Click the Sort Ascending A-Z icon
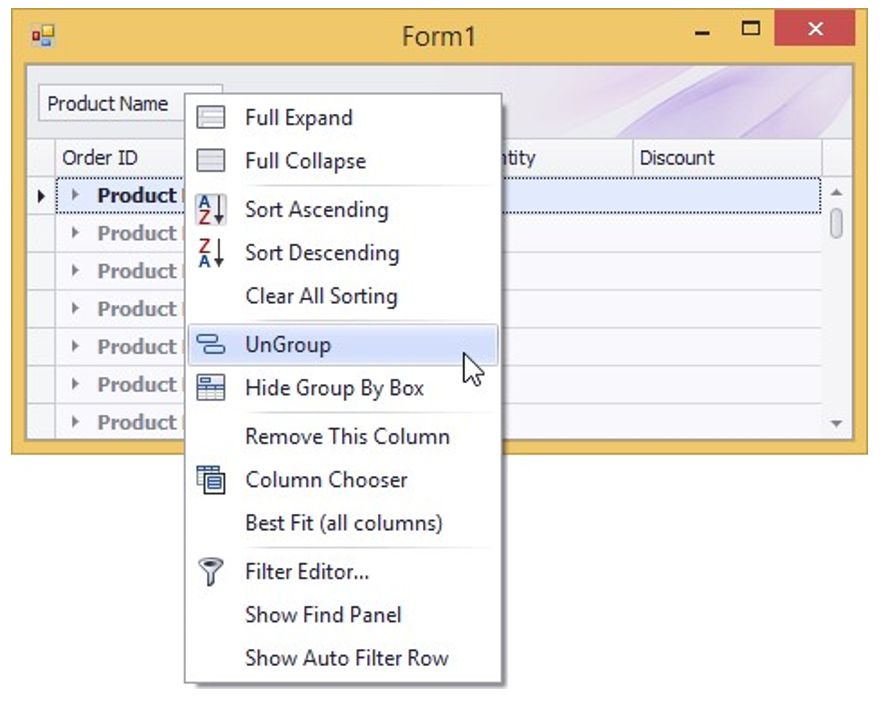The height and width of the screenshot is (703, 890). coord(211,210)
